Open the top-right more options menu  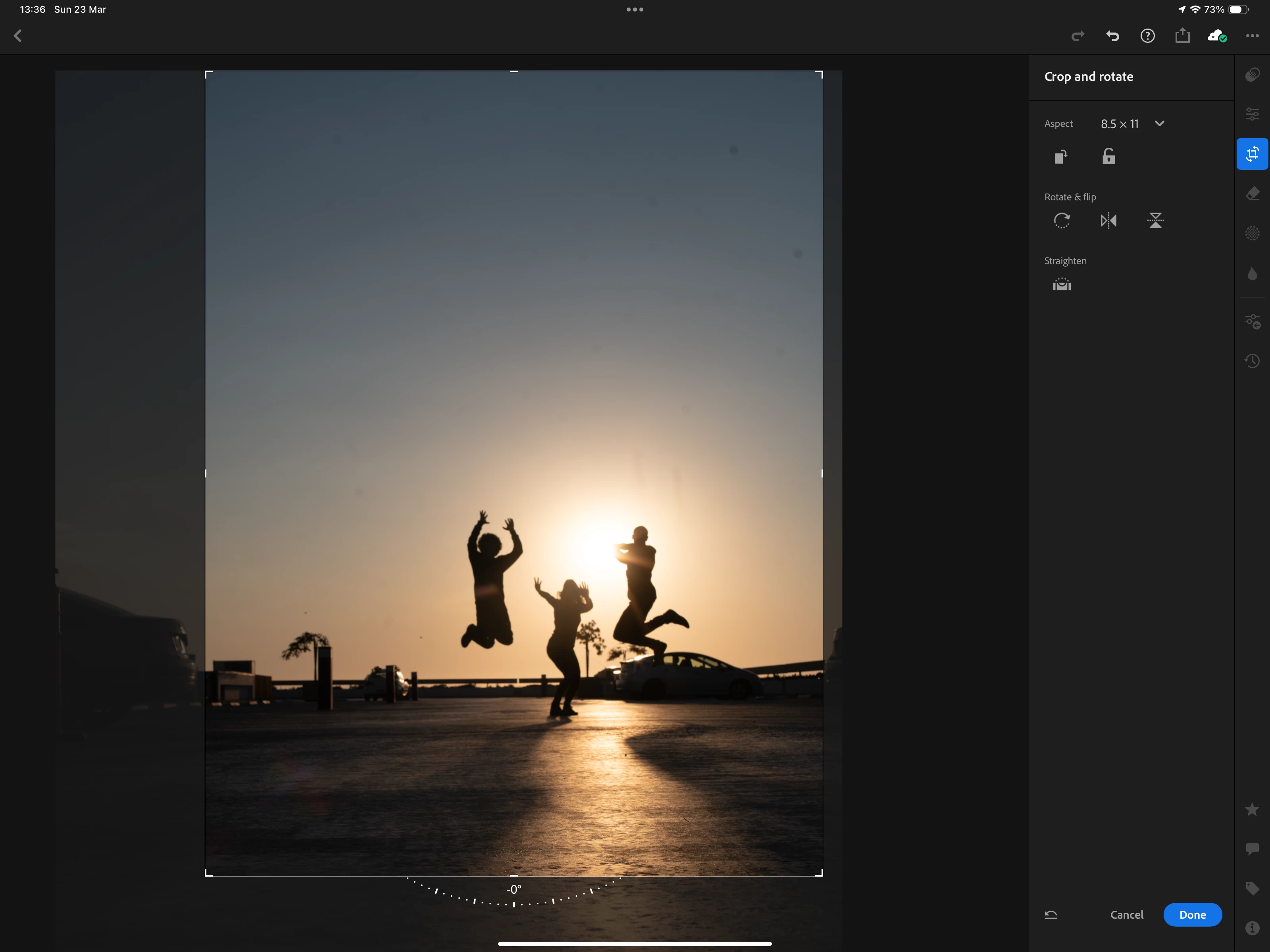[x=1252, y=36]
